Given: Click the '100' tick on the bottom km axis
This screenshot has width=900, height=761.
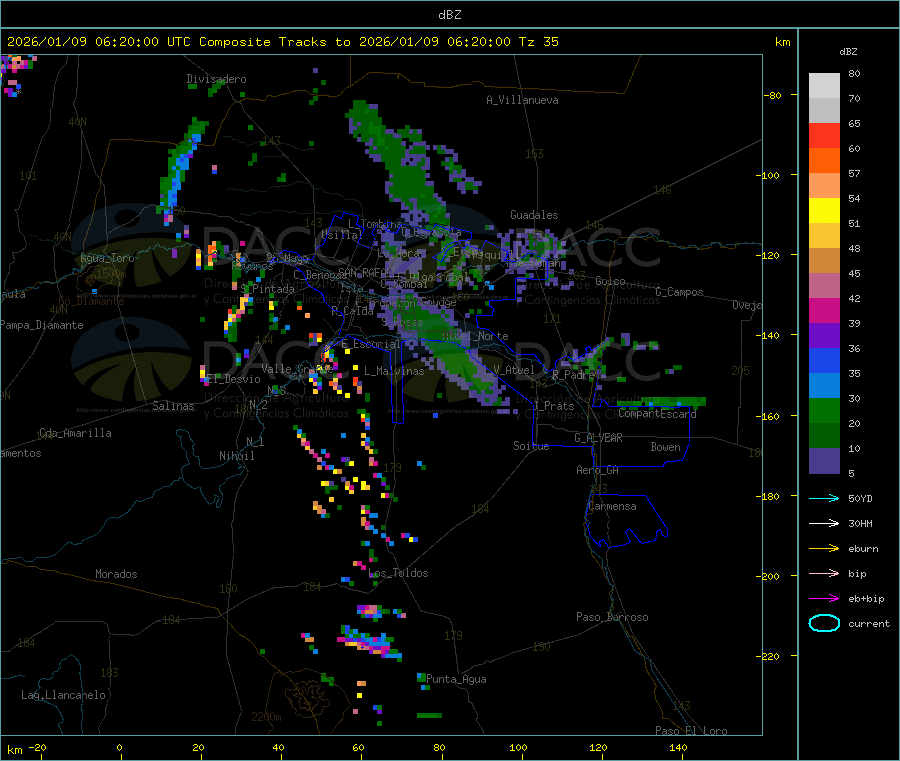Looking at the screenshot, I should pyautogui.click(x=518, y=747).
